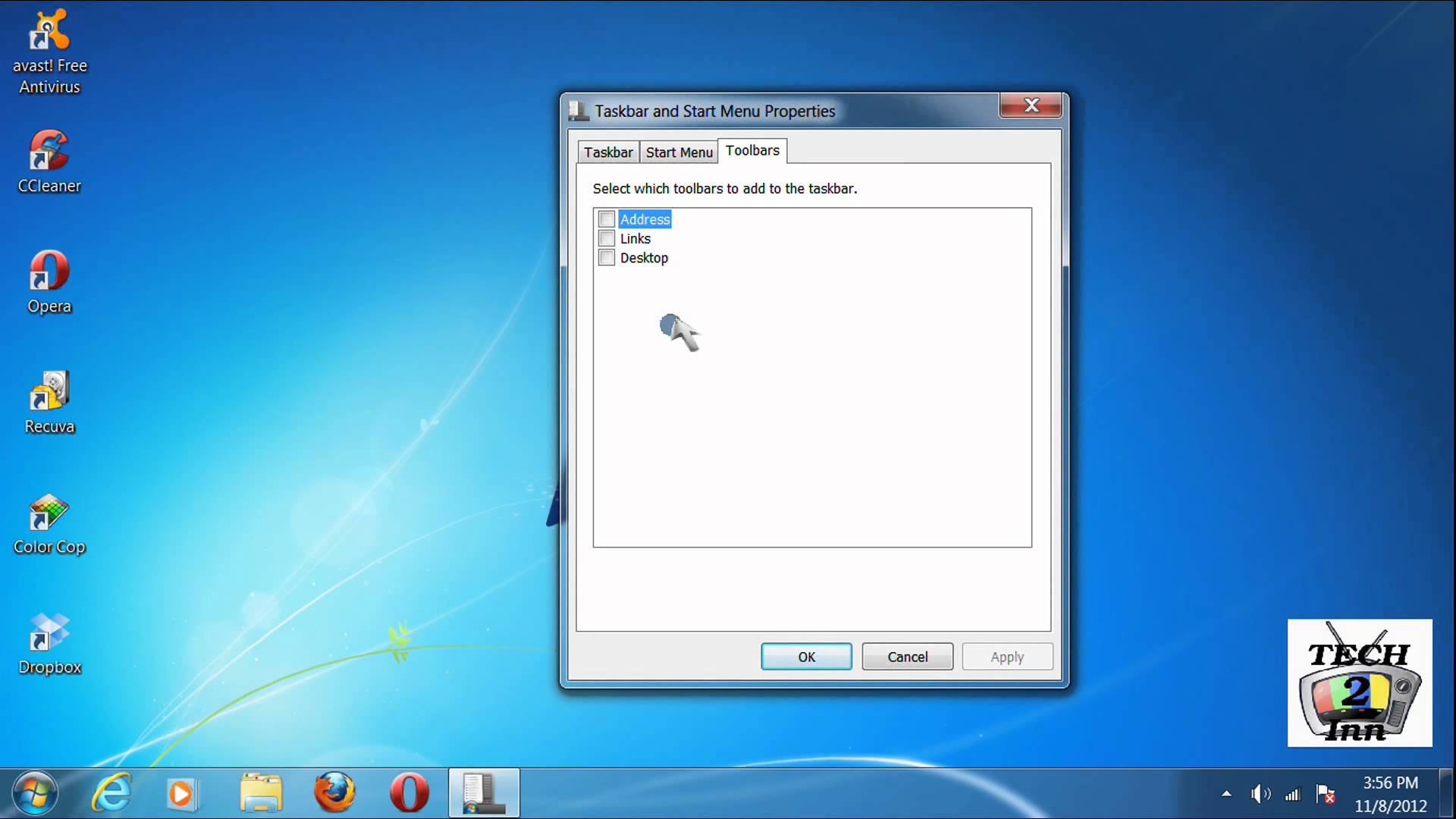This screenshot has width=1456, height=819.
Task: Switch to the Taskbar tab
Action: [x=608, y=150]
